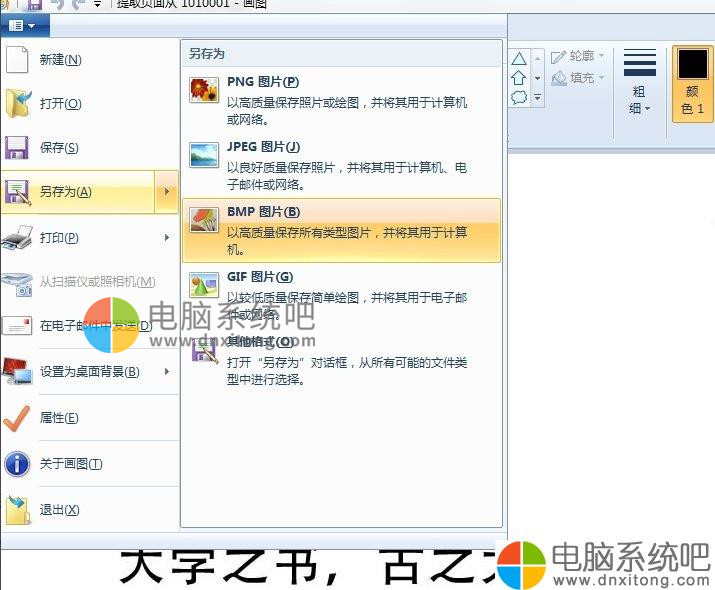Click the About Paint info icon
Image resolution: width=715 pixels, height=590 pixels.
click(17, 464)
